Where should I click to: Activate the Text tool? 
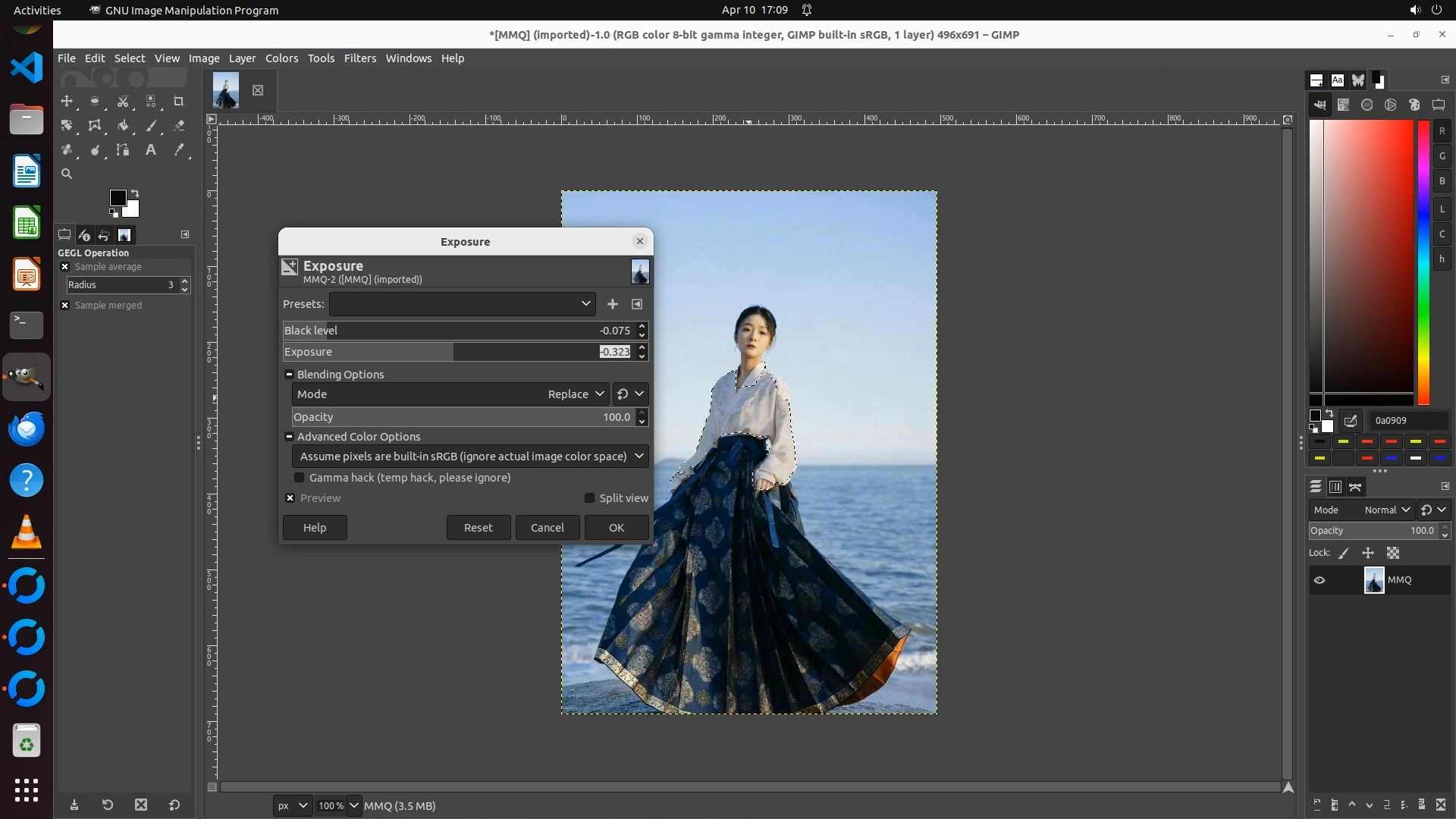coord(151,149)
